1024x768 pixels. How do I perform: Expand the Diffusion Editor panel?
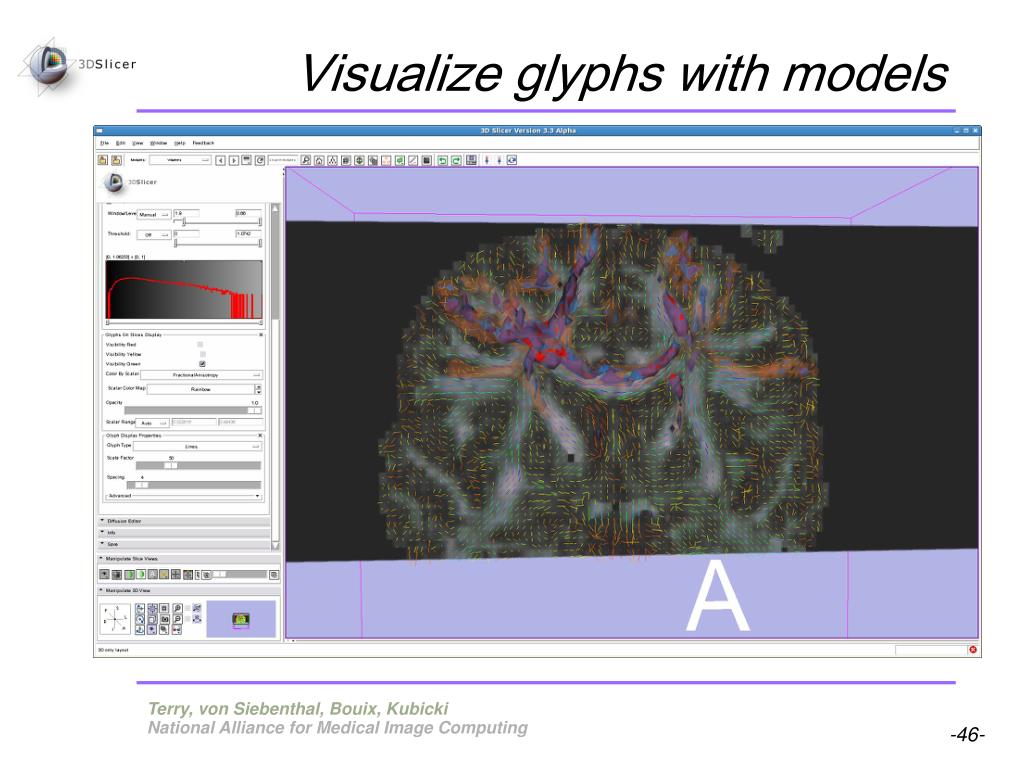184,520
